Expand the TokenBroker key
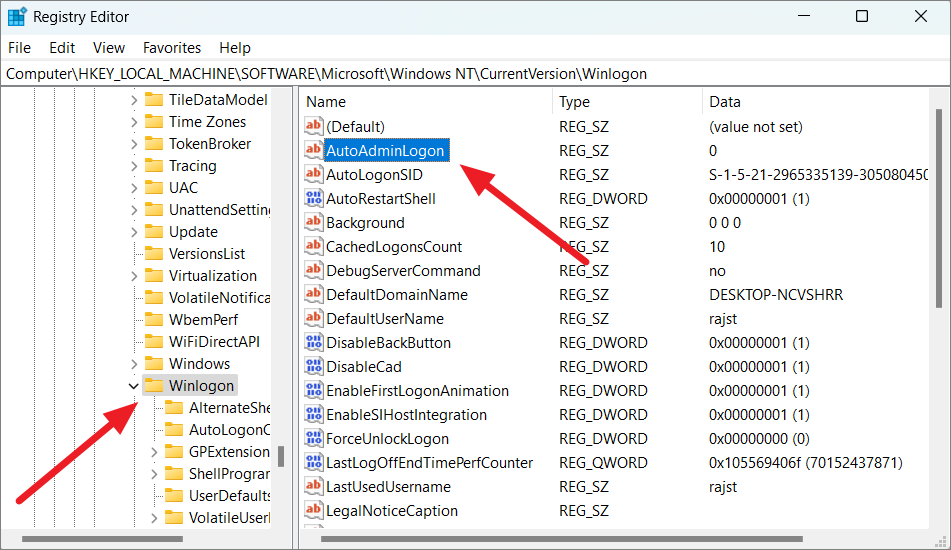Viewport: 951px width, 550px height. [134, 144]
